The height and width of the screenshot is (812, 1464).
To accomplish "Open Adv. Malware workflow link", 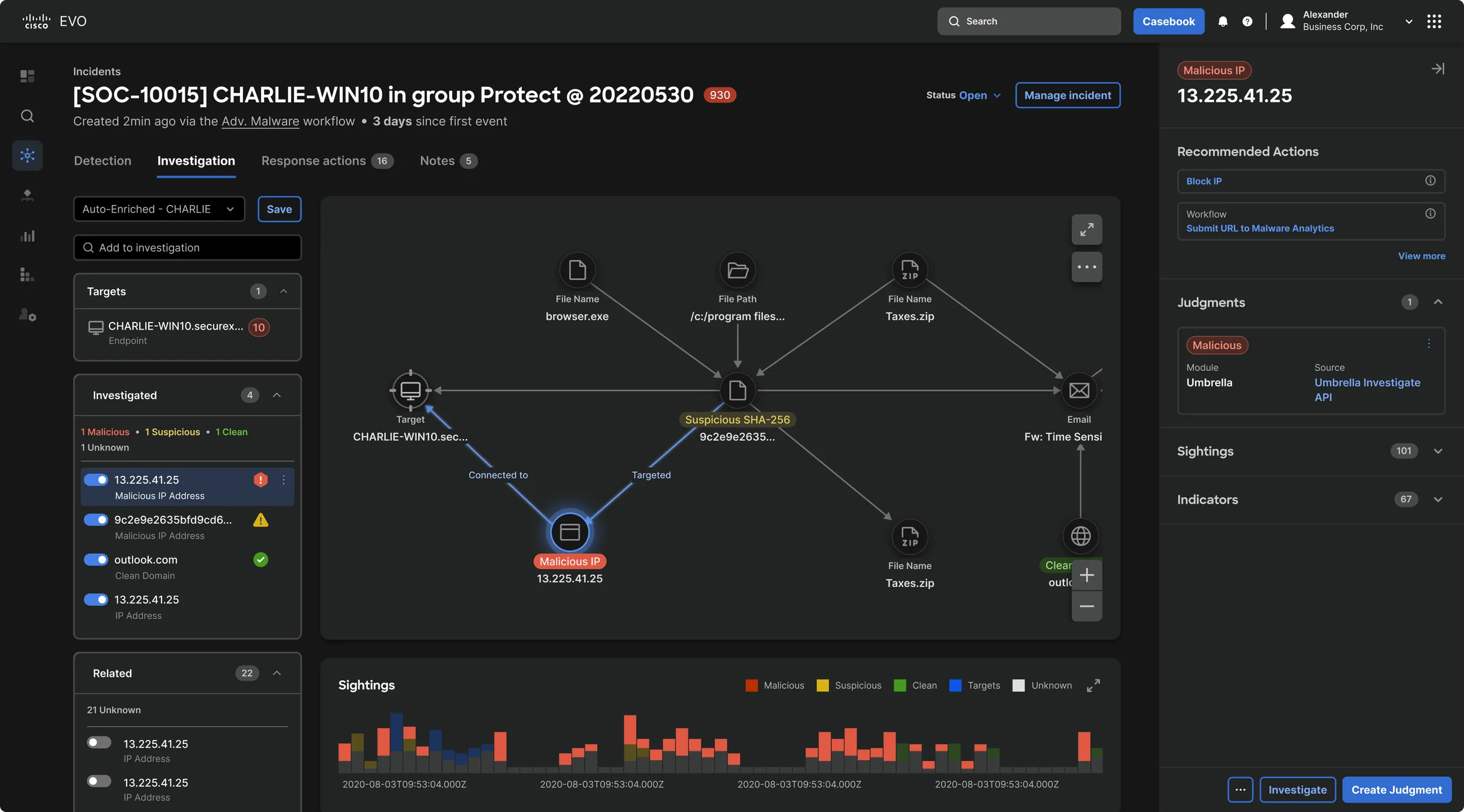I will click(x=260, y=121).
